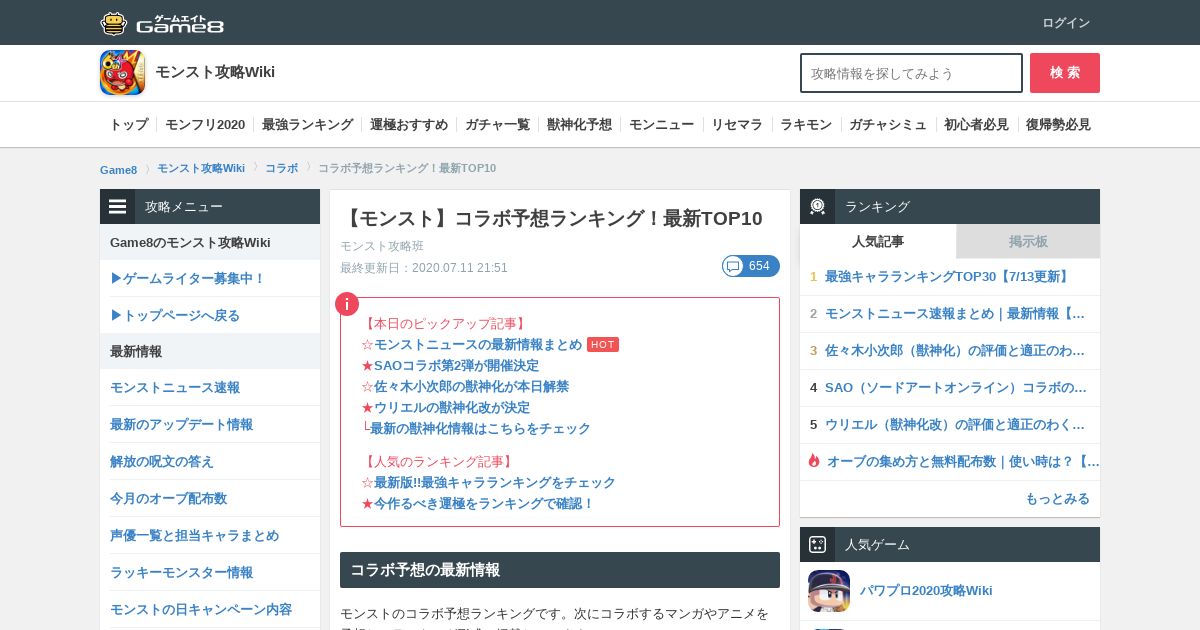The image size is (1200, 630).
Task: Open パワプロ2020攻略Wiki link
Action: tap(926, 591)
